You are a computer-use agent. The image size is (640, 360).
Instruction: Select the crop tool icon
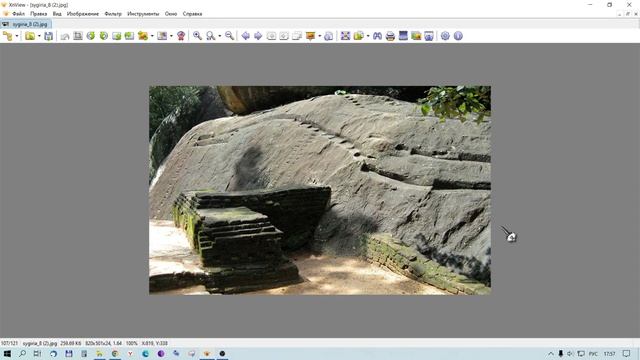coord(78,36)
